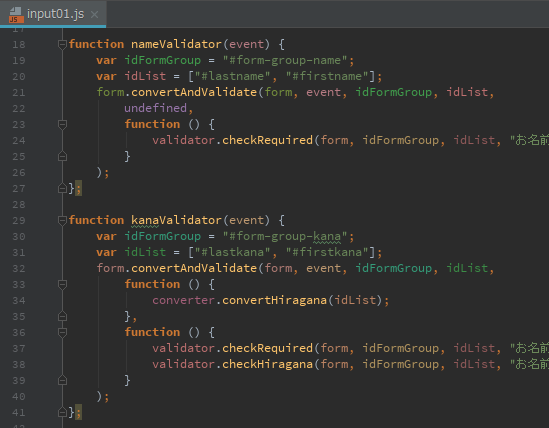
Task: Click fold end marker at line 35
Action: coord(62,317)
